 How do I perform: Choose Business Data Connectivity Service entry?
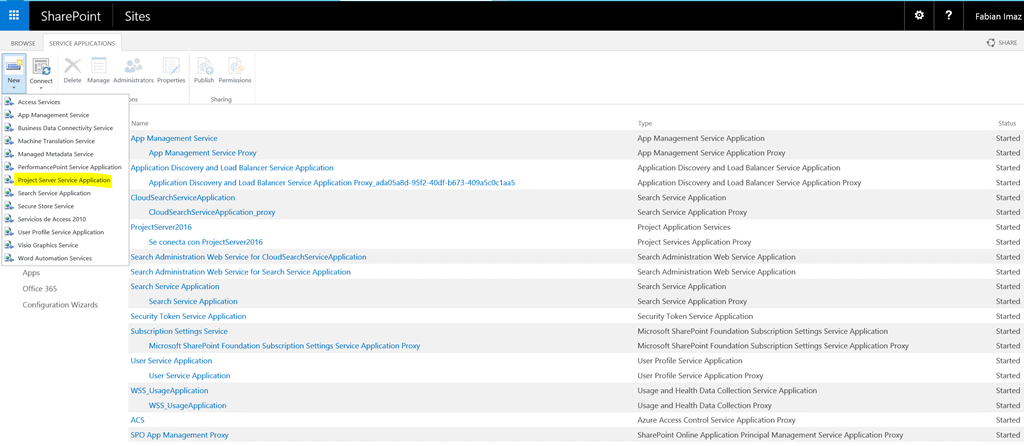(x=65, y=128)
